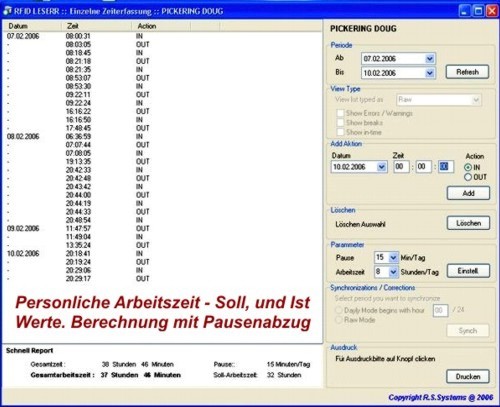
Task: Open the Pause minutes dropdown
Action: (x=393, y=258)
